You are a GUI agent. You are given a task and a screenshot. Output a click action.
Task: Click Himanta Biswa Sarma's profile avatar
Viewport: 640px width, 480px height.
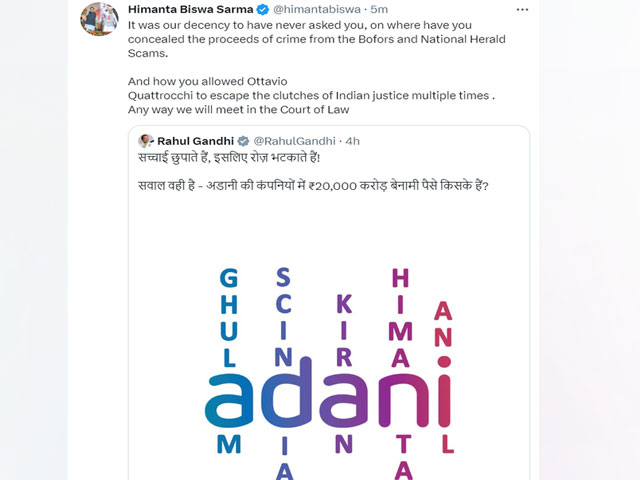[x=99, y=19]
